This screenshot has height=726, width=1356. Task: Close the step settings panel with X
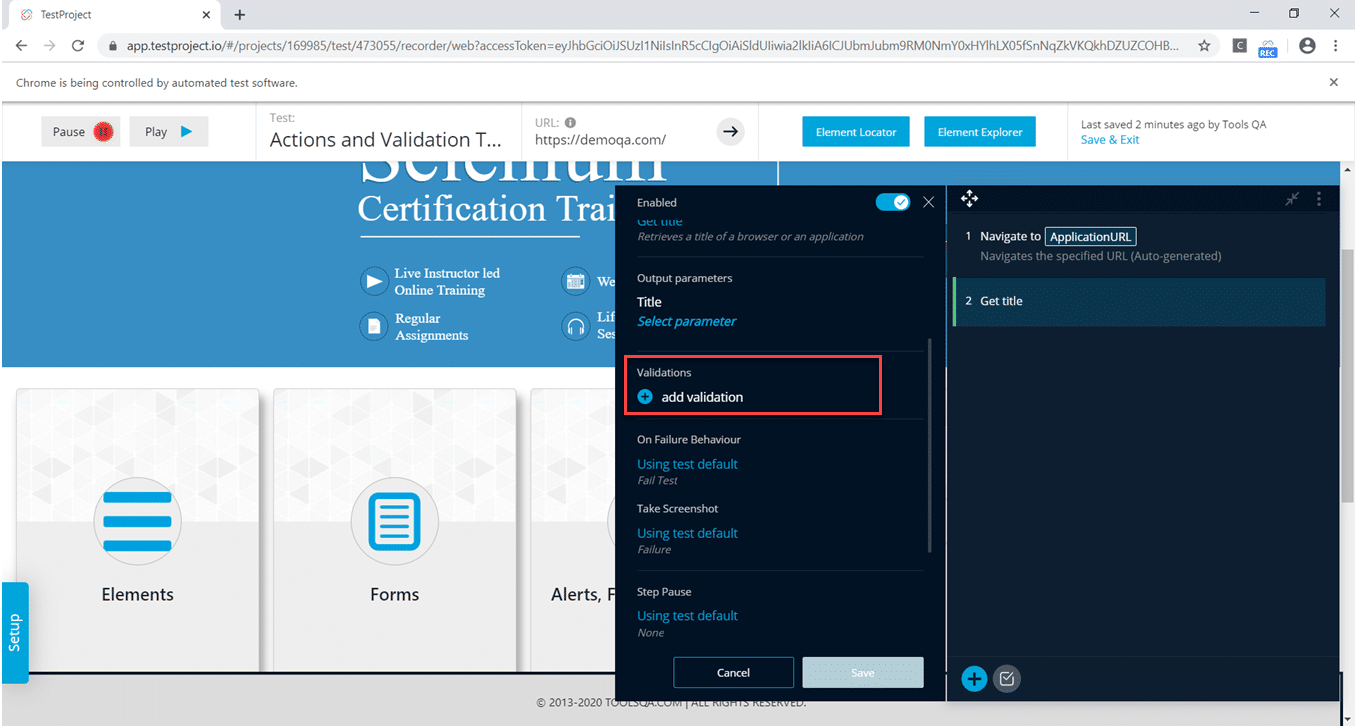928,202
